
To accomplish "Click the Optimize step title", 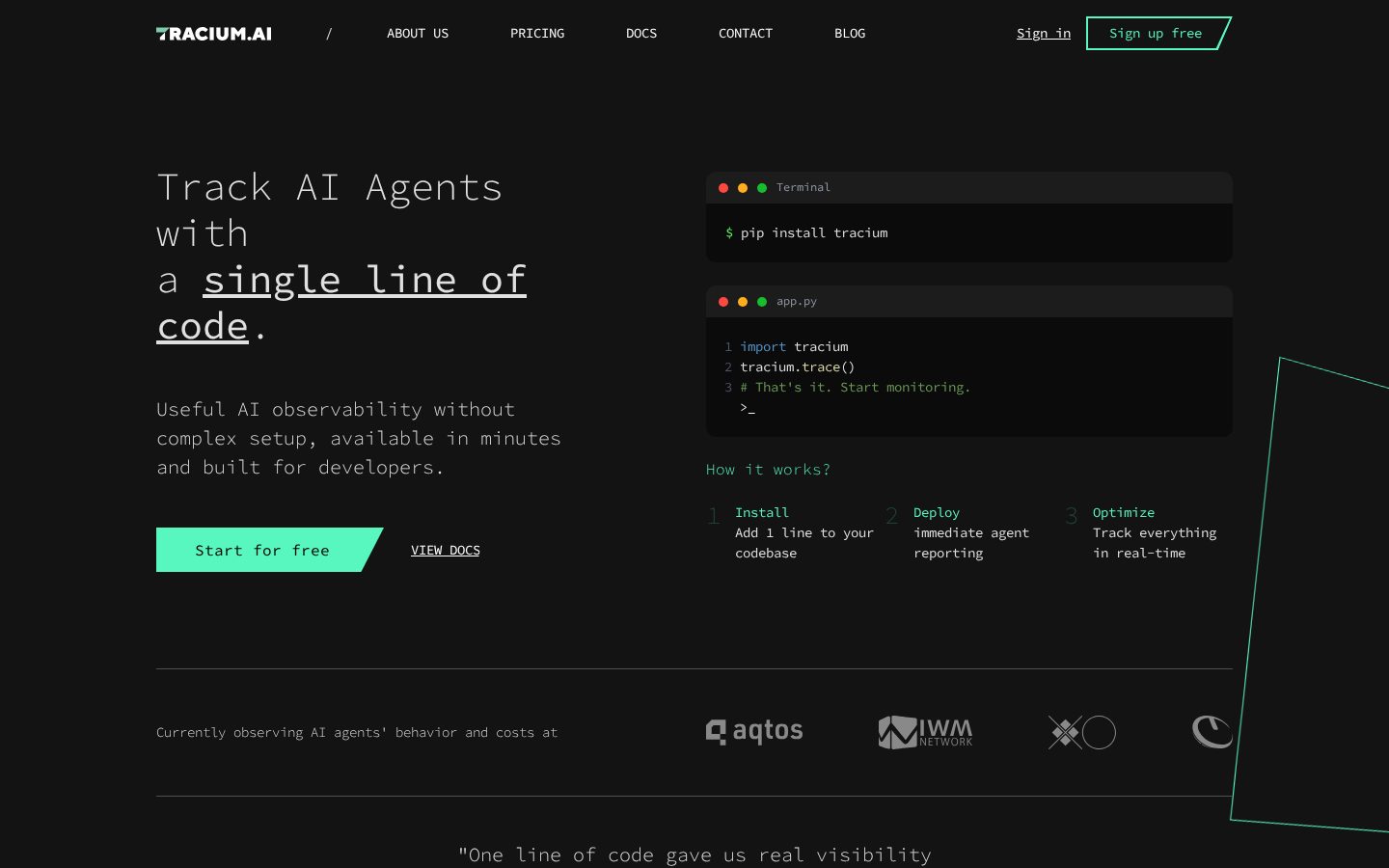I will [x=1124, y=512].
